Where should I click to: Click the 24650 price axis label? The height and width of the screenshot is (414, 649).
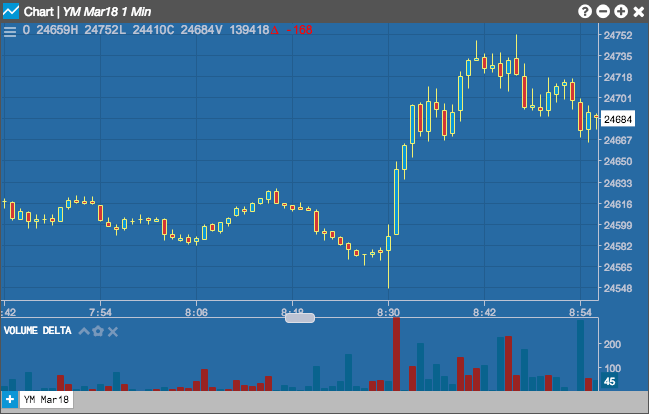[618, 161]
